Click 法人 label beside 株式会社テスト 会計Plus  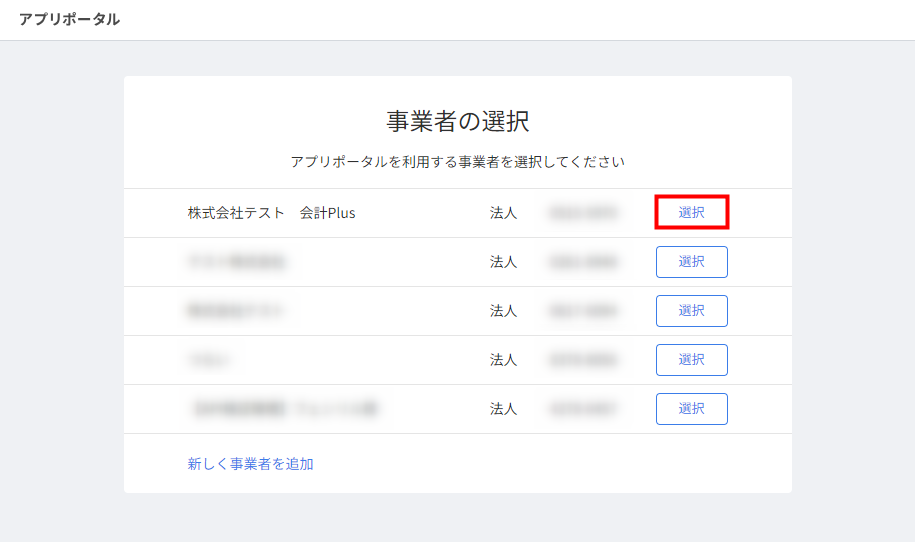pos(503,213)
